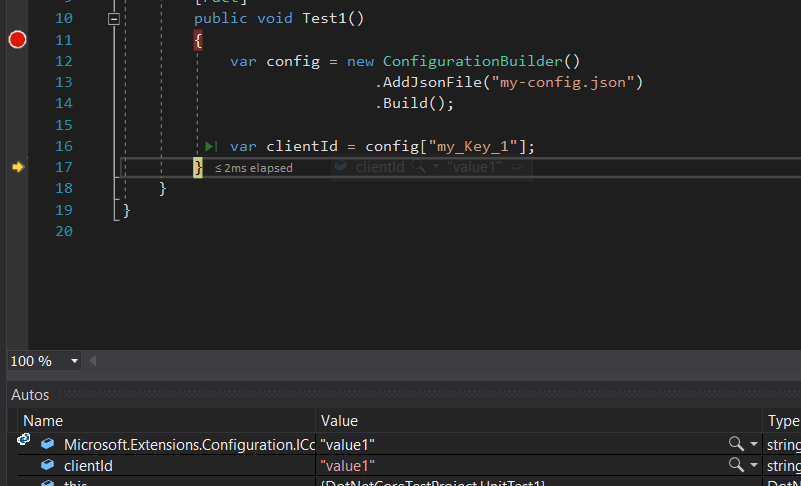Collapse the Test1 method outline

[114, 19]
